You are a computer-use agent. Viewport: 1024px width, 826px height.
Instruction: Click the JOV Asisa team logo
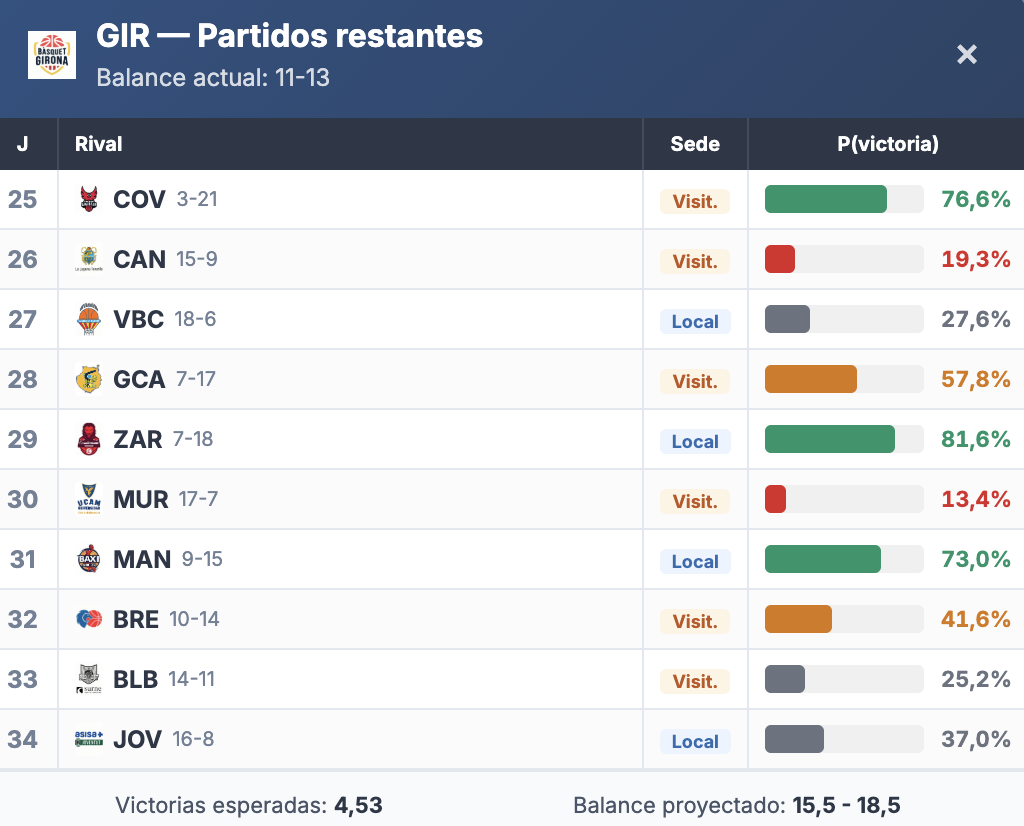tap(89, 739)
